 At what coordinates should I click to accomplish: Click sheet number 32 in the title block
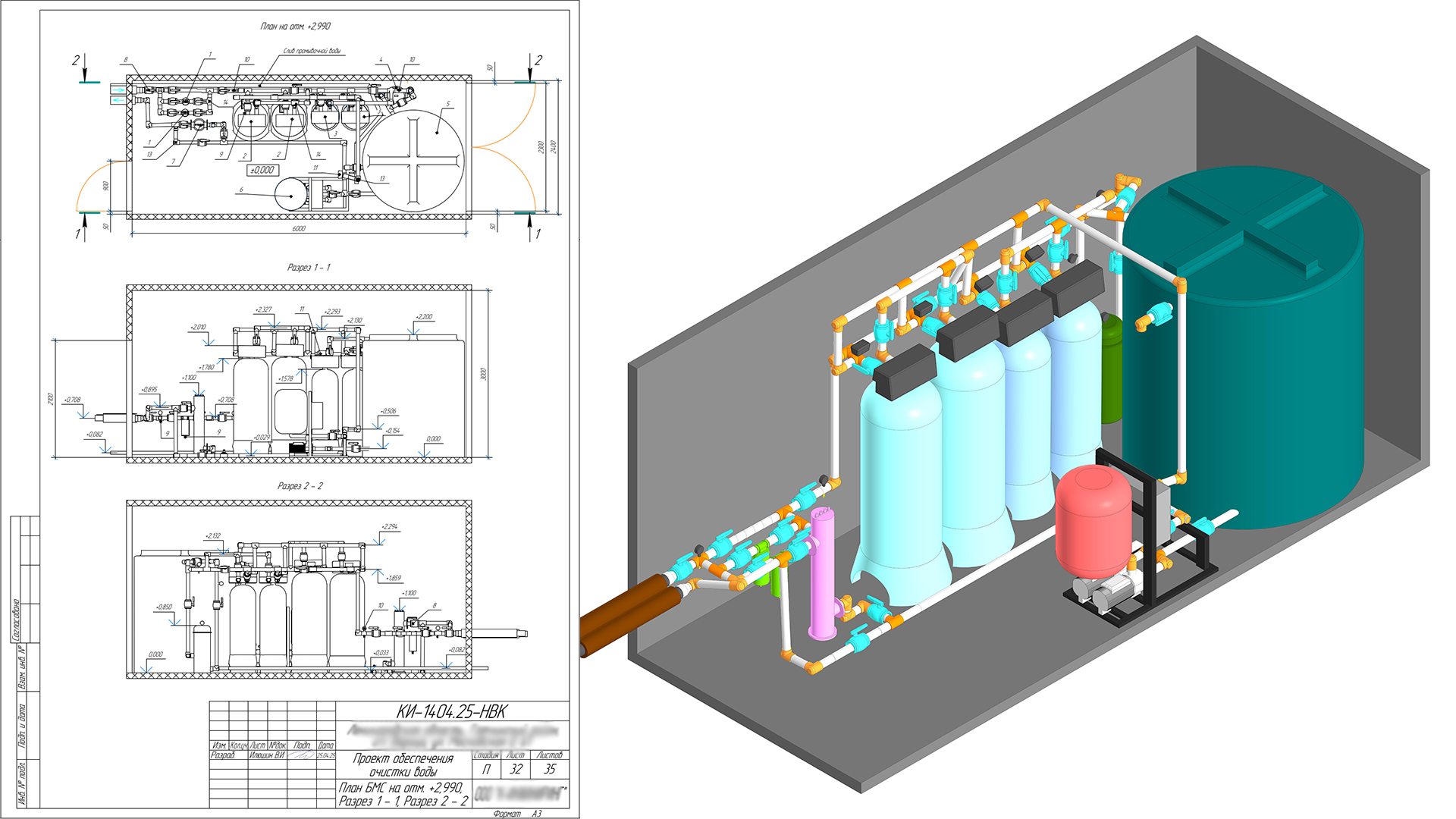click(516, 769)
